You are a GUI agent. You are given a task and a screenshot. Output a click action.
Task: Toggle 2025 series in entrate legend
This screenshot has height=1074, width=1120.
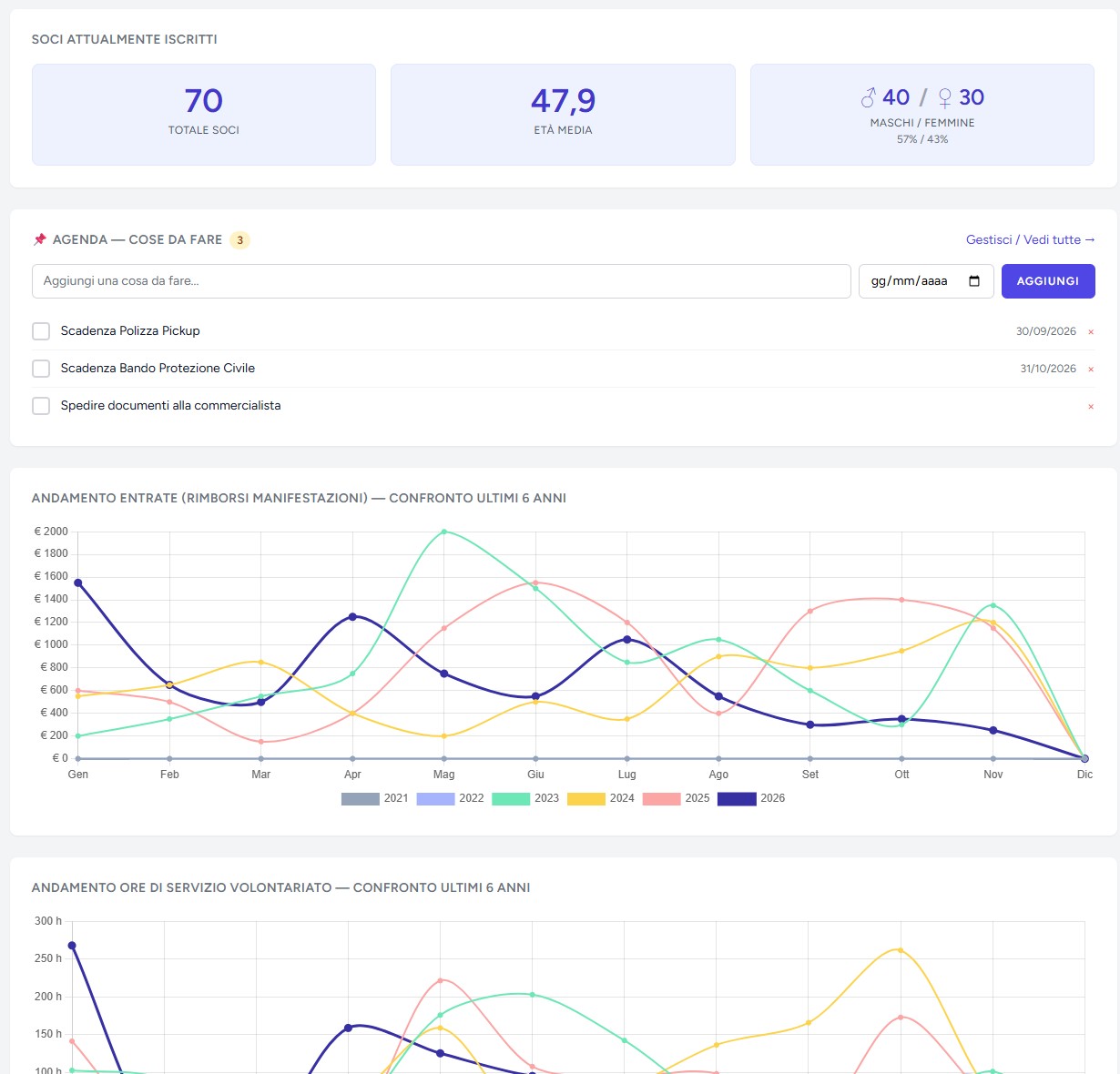(x=676, y=798)
